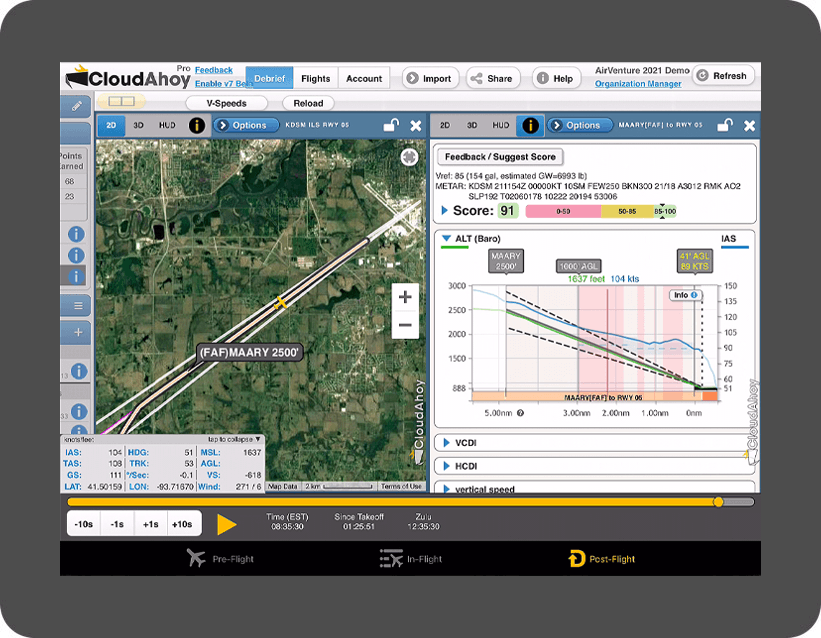Click the 0-50 pink score range segment
The image size is (821, 638).
point(563,211)
